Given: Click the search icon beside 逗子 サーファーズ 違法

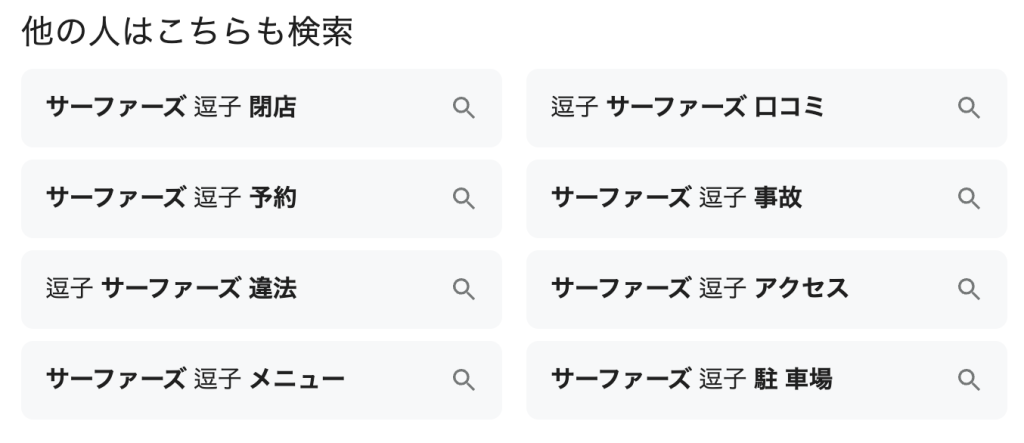Looking at the screenshot, I should pyautogui.click(x=463, y=290).
